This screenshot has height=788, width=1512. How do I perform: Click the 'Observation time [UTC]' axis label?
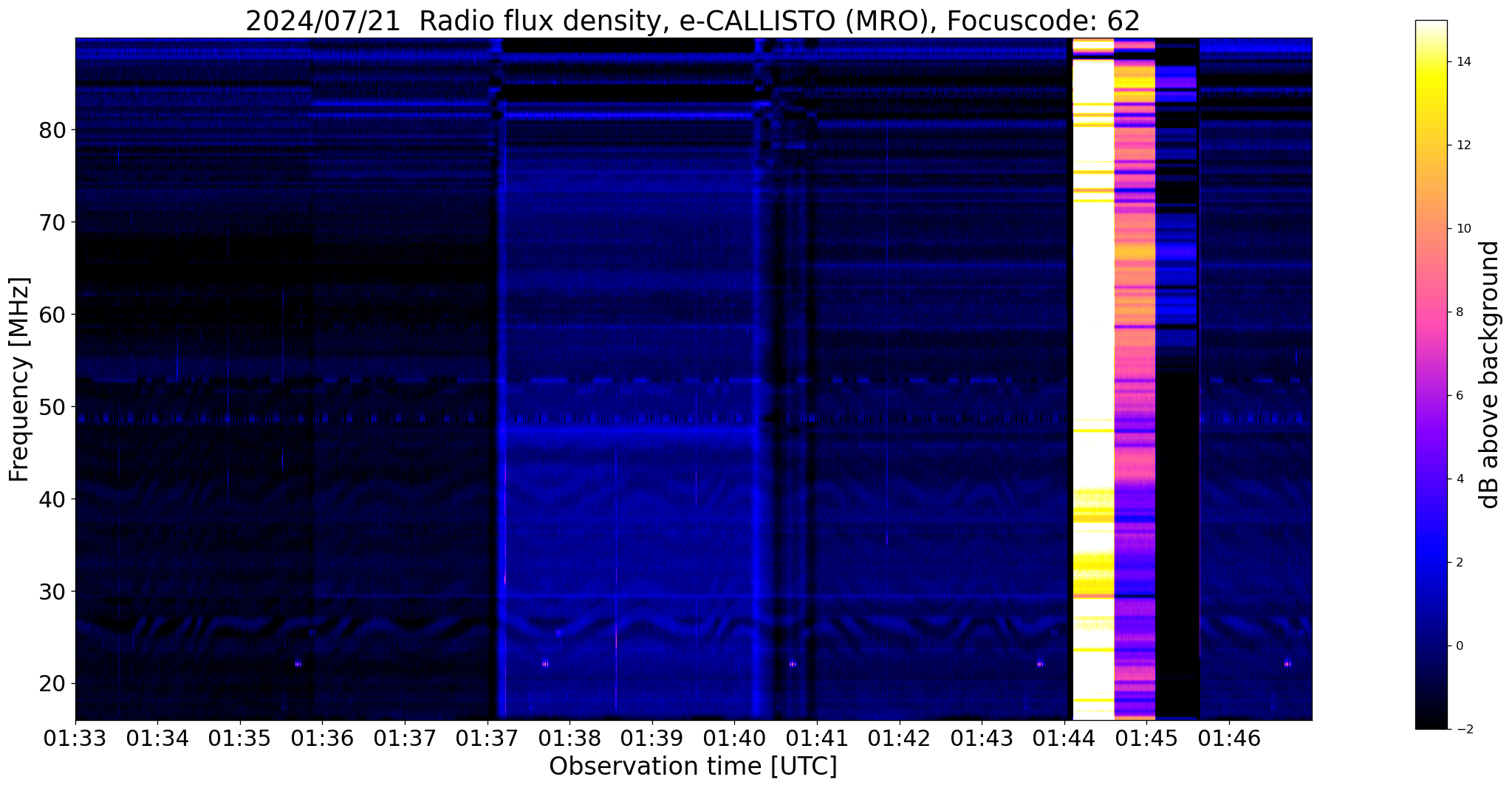click(693, 767)
